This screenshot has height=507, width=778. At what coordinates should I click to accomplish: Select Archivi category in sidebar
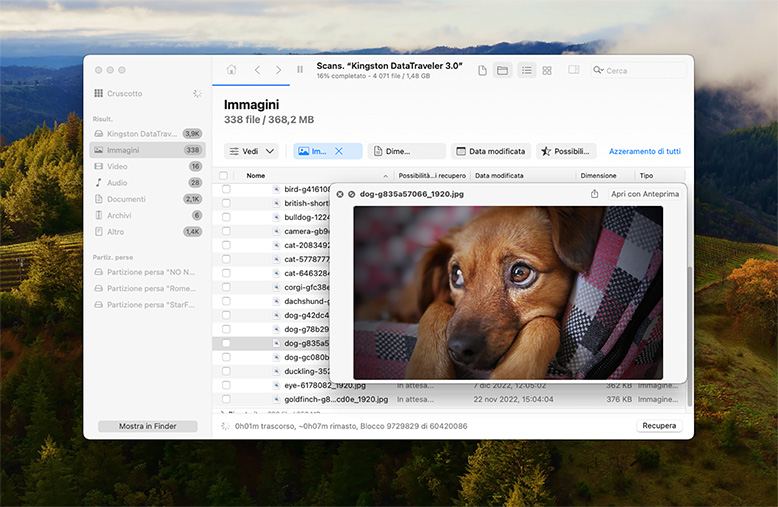coord(147,215)
